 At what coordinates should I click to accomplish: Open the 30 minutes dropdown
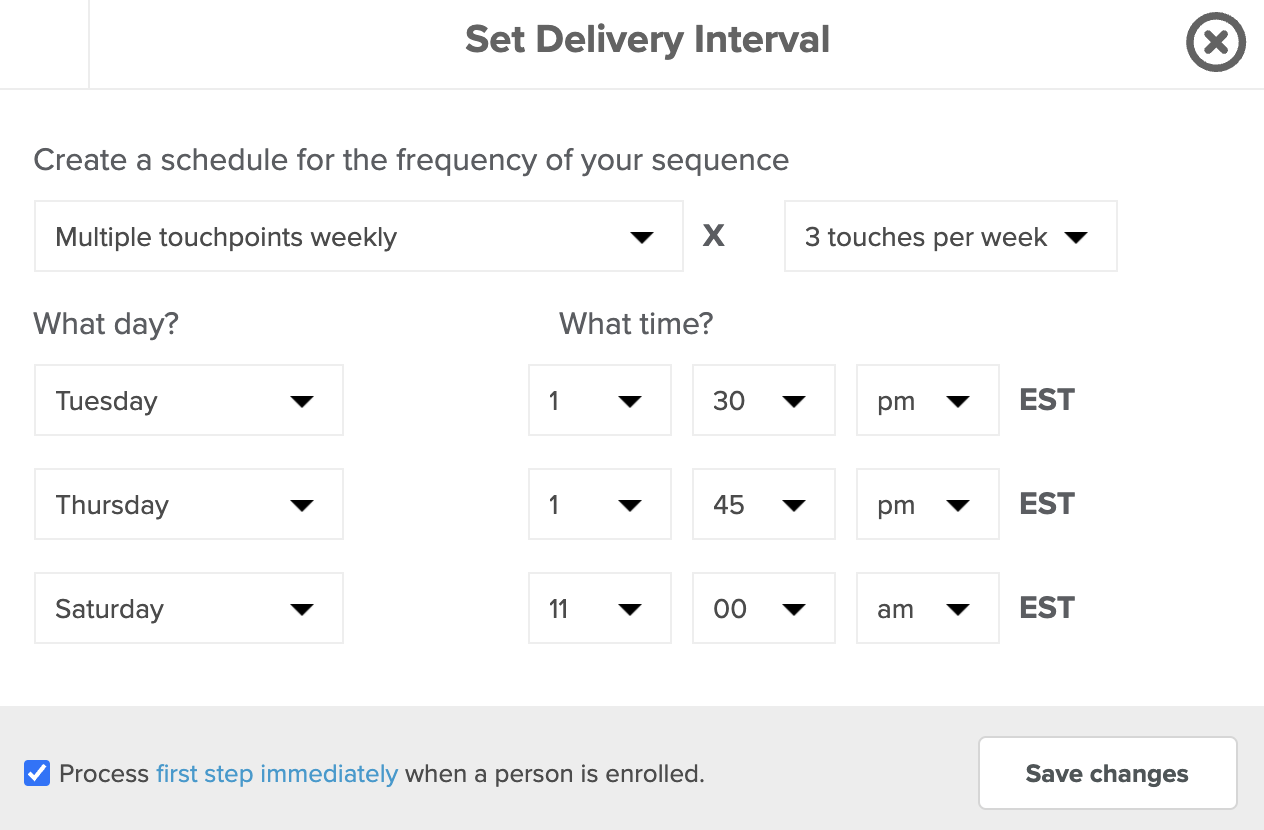[x=764, y=400]
